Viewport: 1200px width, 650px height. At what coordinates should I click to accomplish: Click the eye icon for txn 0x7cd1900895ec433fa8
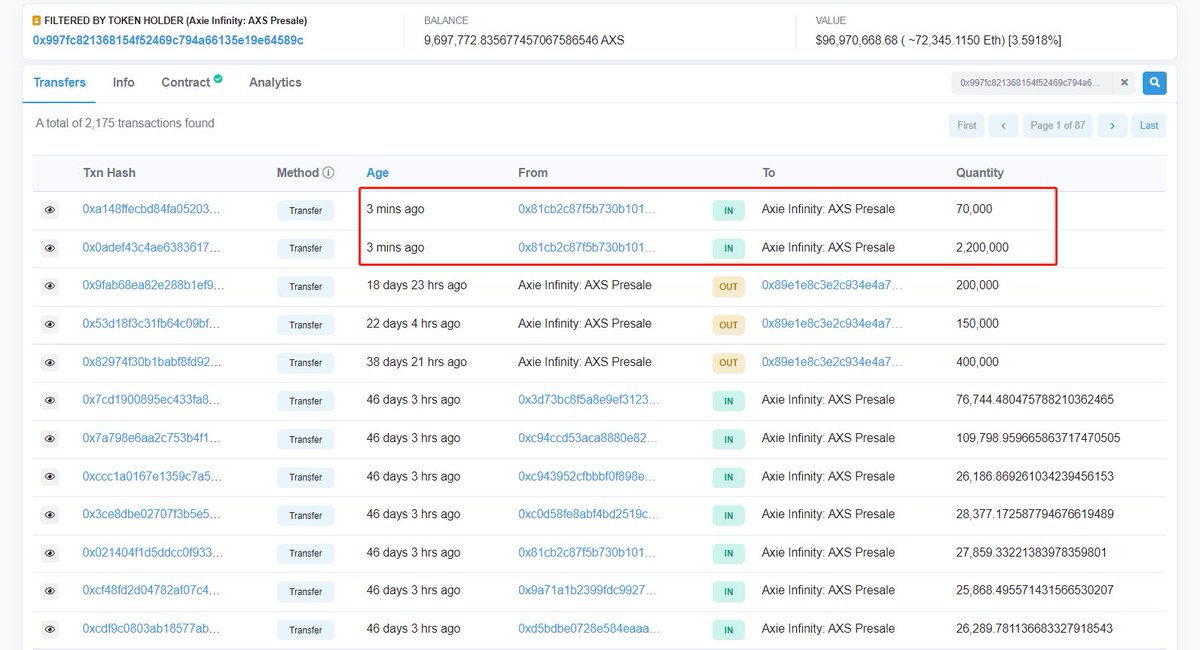click(49, 400)
